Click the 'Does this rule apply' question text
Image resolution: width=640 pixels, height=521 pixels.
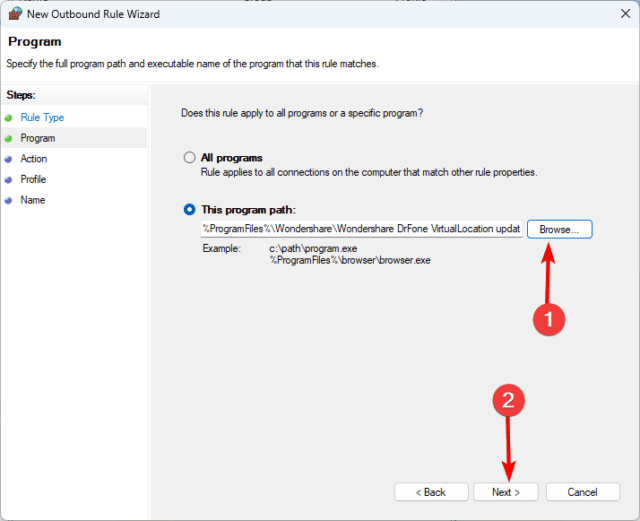pyautogui.click(x=302, y=113)
